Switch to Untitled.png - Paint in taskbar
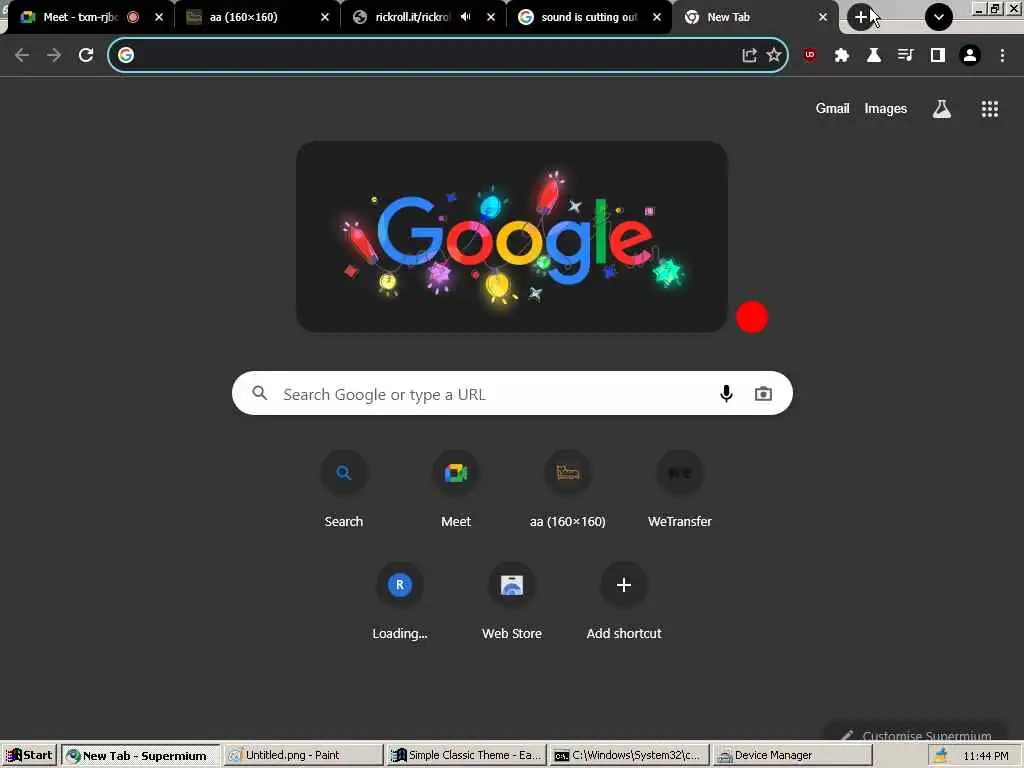The image size is (1024, 768). (302, 756)
